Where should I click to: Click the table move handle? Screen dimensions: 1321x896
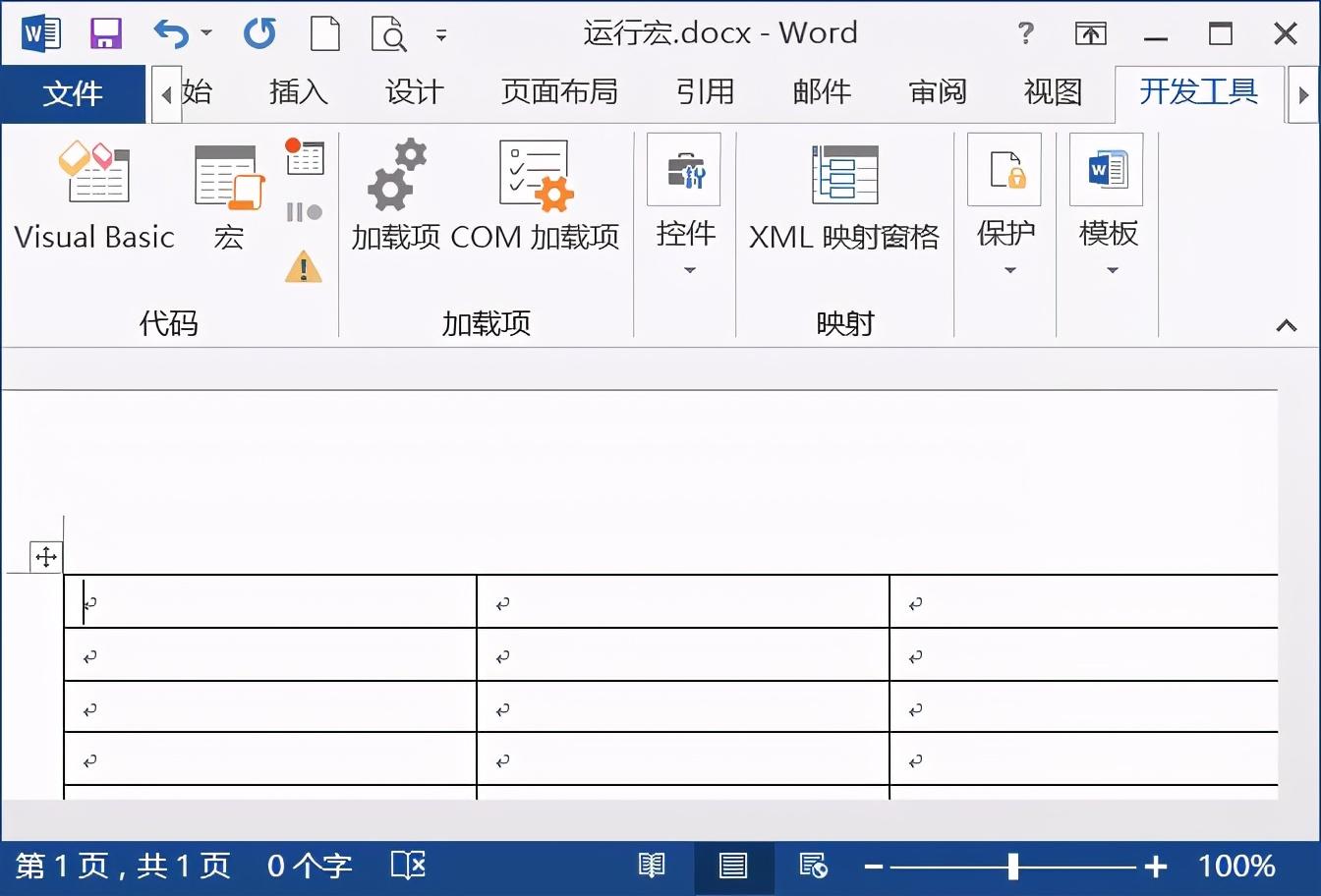[x=46, y=557]
